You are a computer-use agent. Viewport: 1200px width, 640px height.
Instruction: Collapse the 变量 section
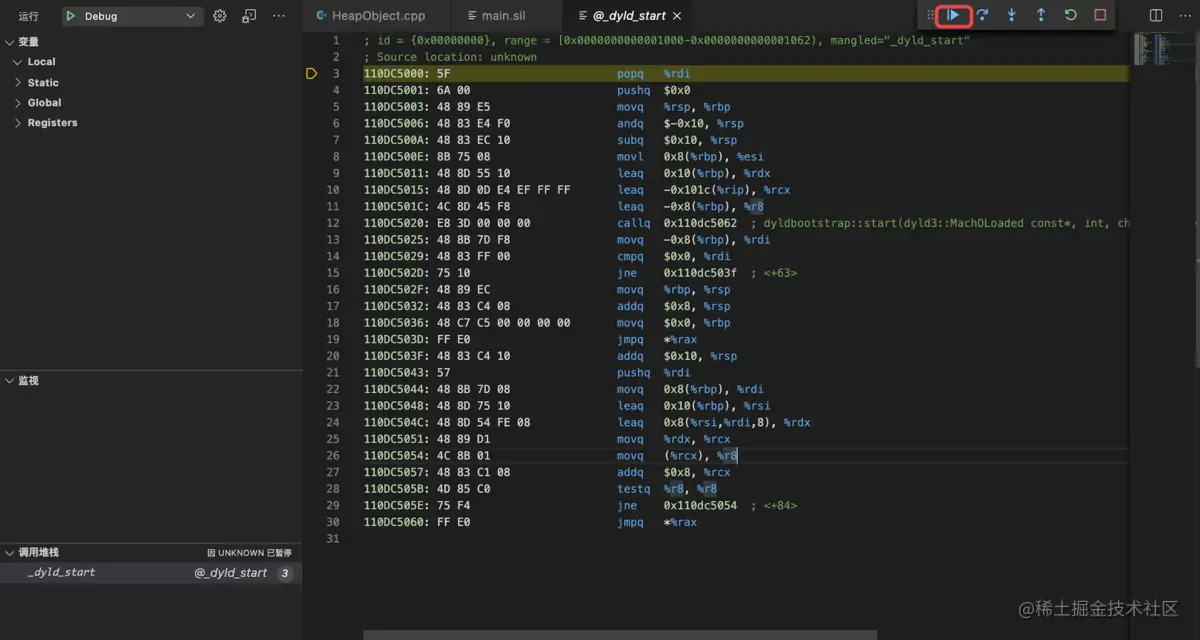click(10, 42)
